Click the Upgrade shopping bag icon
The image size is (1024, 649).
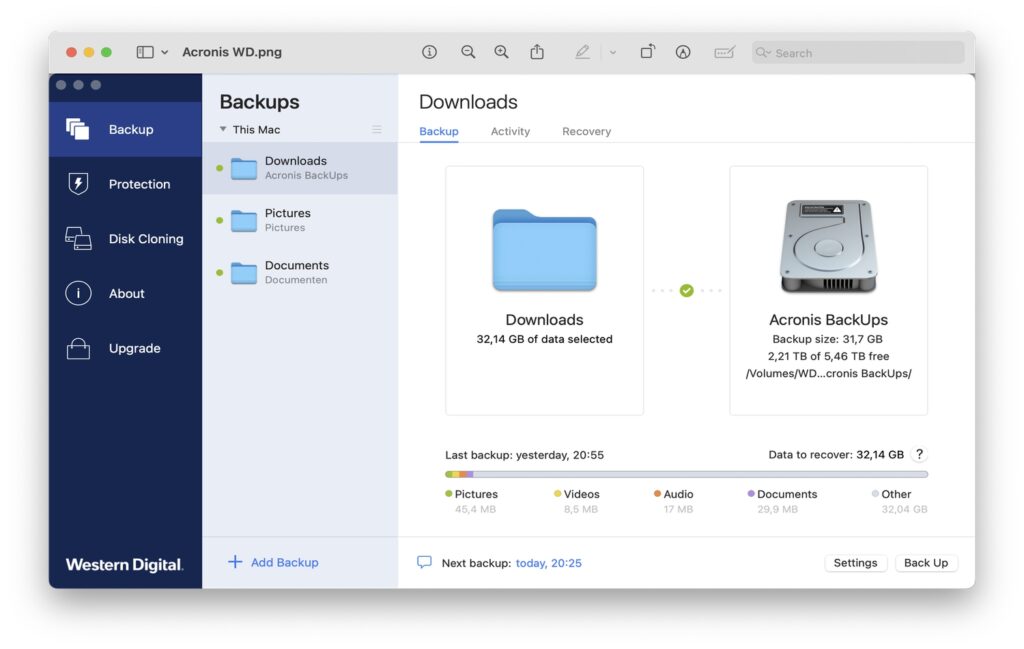(x=78, y=348)
